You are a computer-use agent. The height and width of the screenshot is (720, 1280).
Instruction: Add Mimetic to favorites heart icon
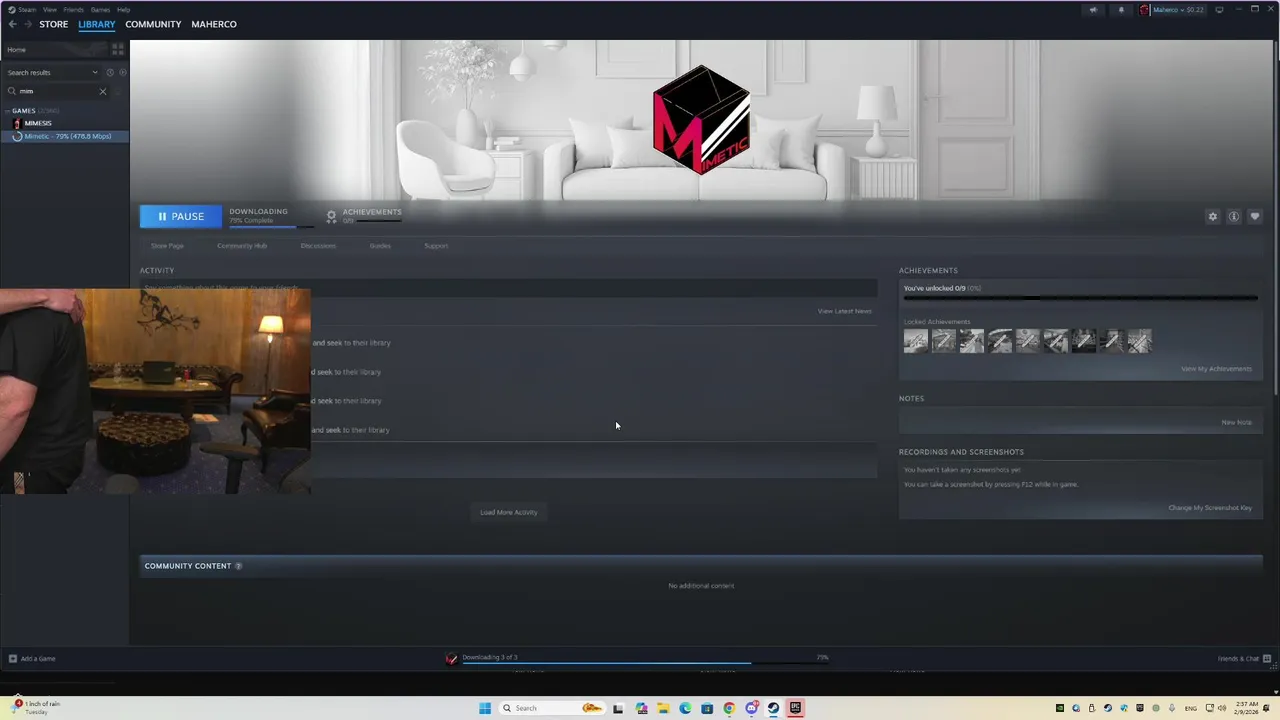1255,216
